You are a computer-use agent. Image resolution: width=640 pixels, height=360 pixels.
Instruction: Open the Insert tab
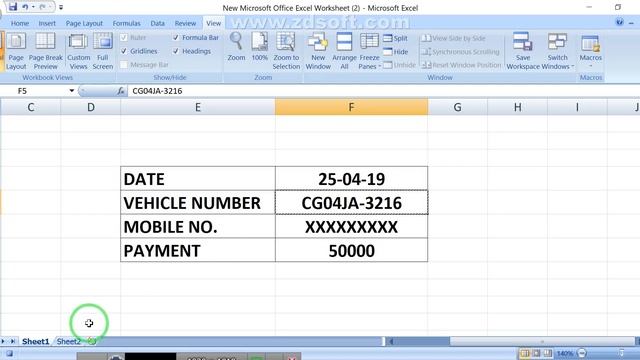click(47, 24)
